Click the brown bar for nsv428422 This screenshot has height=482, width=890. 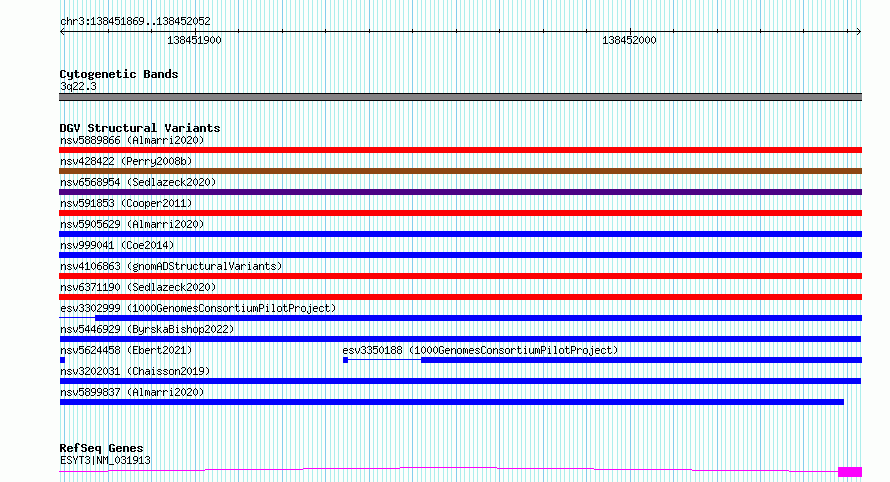[460, 171]
